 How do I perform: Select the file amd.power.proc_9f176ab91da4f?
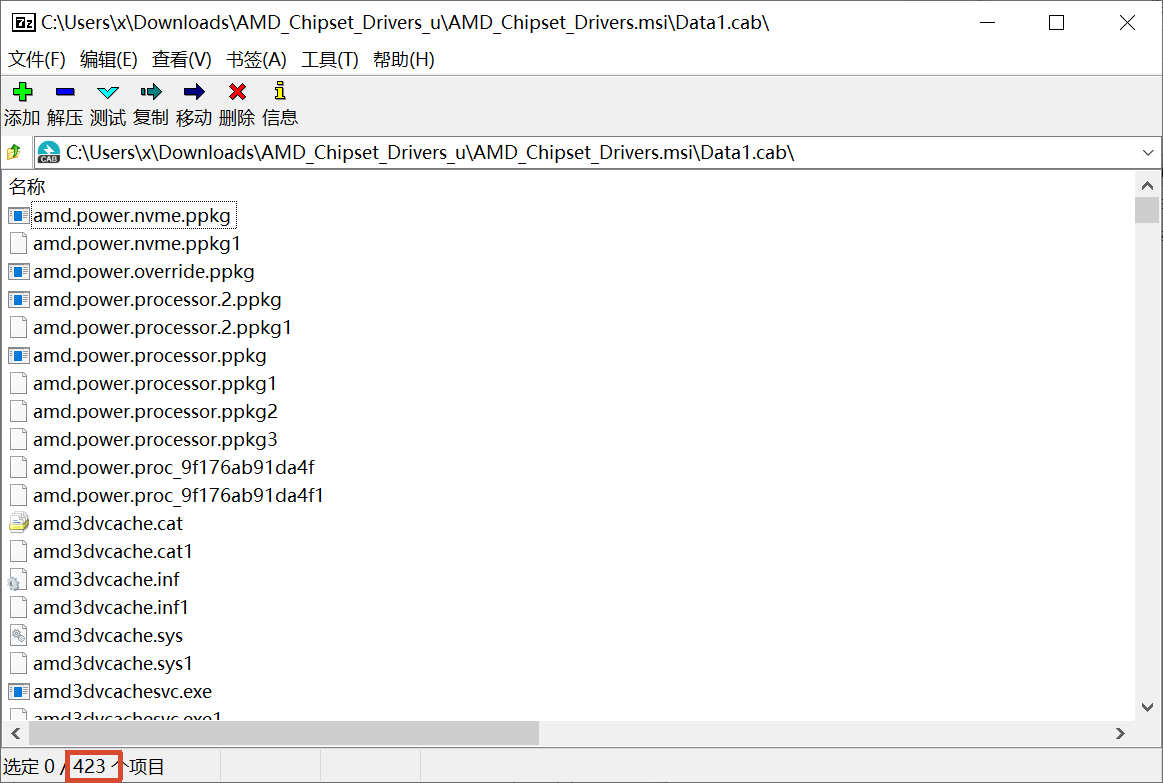[x=174, y=468]
